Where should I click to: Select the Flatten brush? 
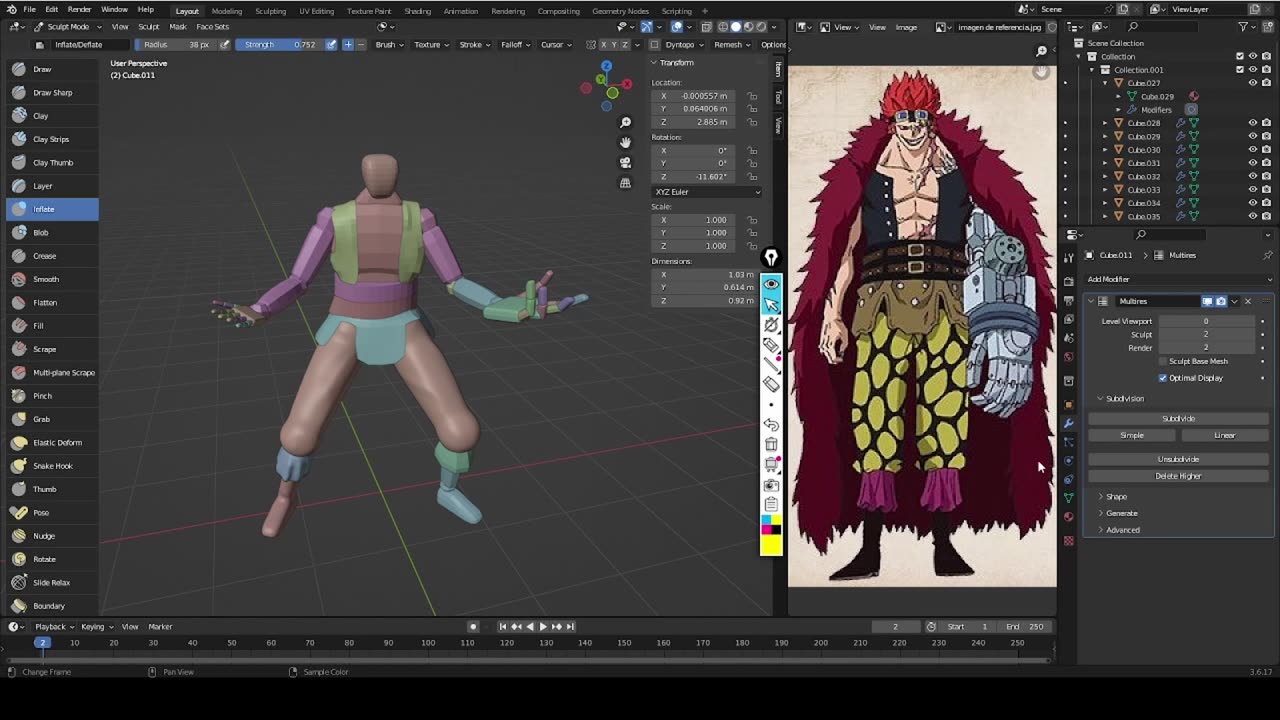click(52, 302)
